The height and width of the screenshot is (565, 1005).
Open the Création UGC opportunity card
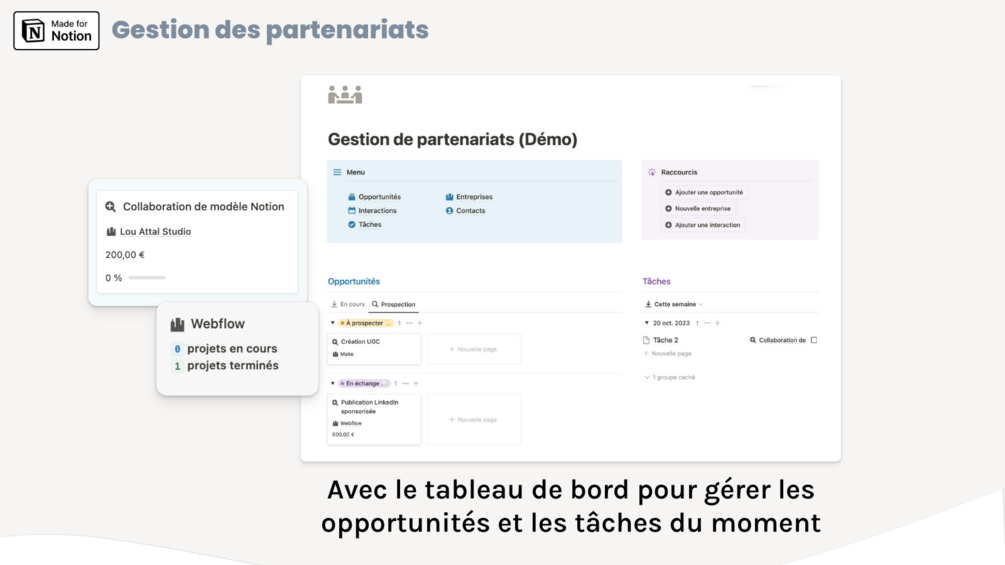[x=374, y=348]
